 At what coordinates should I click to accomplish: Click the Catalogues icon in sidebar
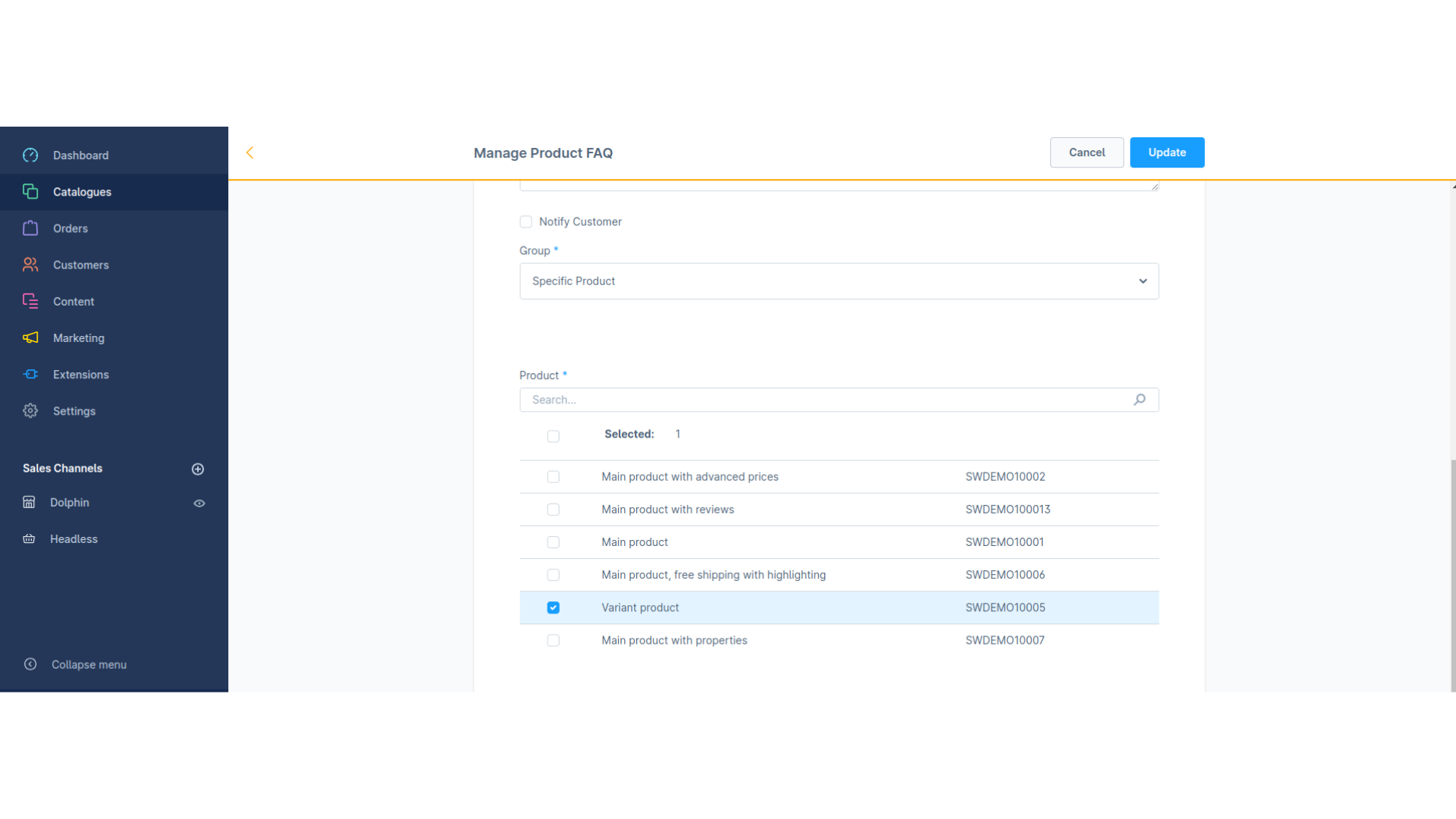29,192
